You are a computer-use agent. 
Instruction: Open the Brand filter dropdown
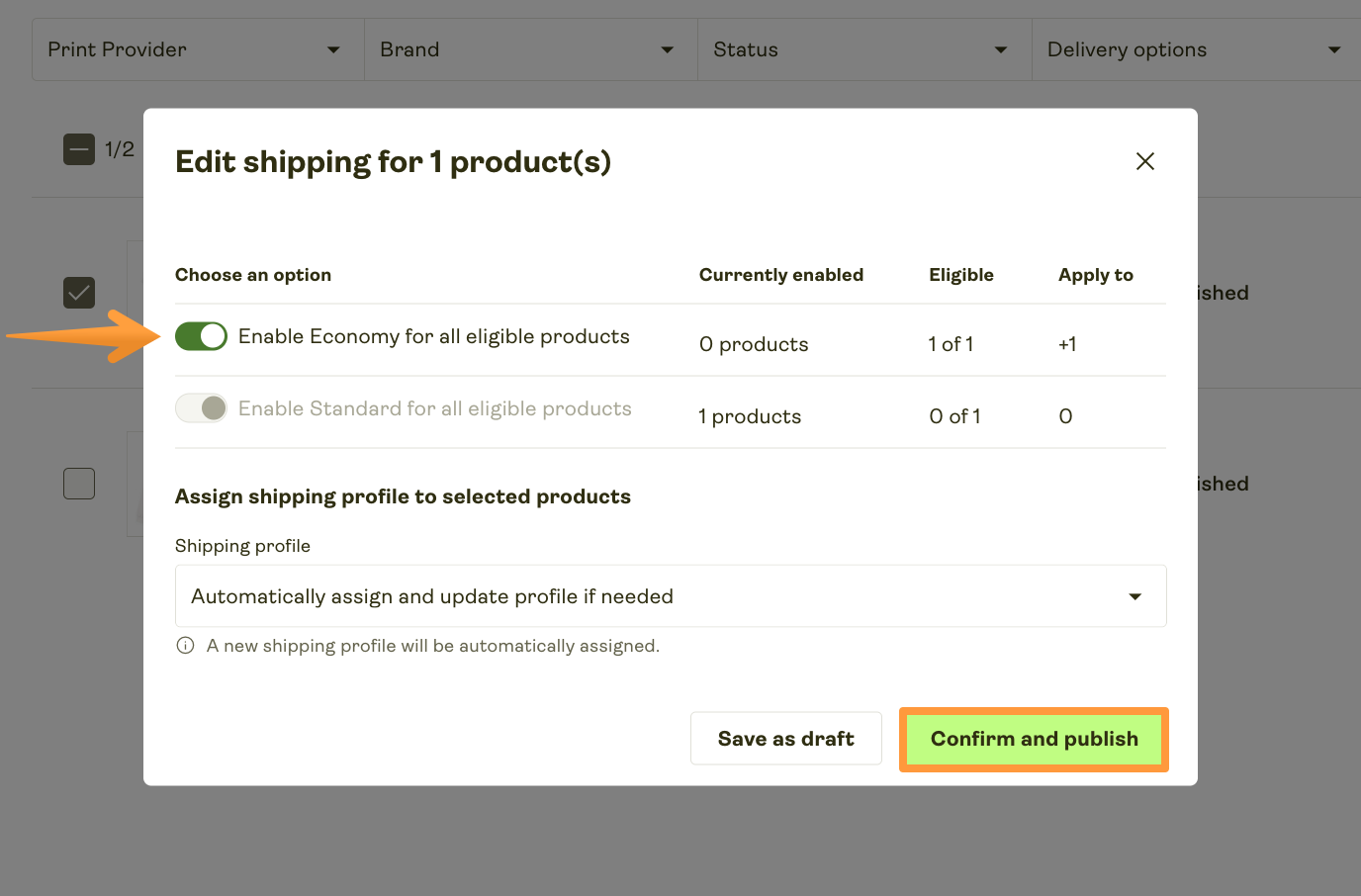point(530,48)
